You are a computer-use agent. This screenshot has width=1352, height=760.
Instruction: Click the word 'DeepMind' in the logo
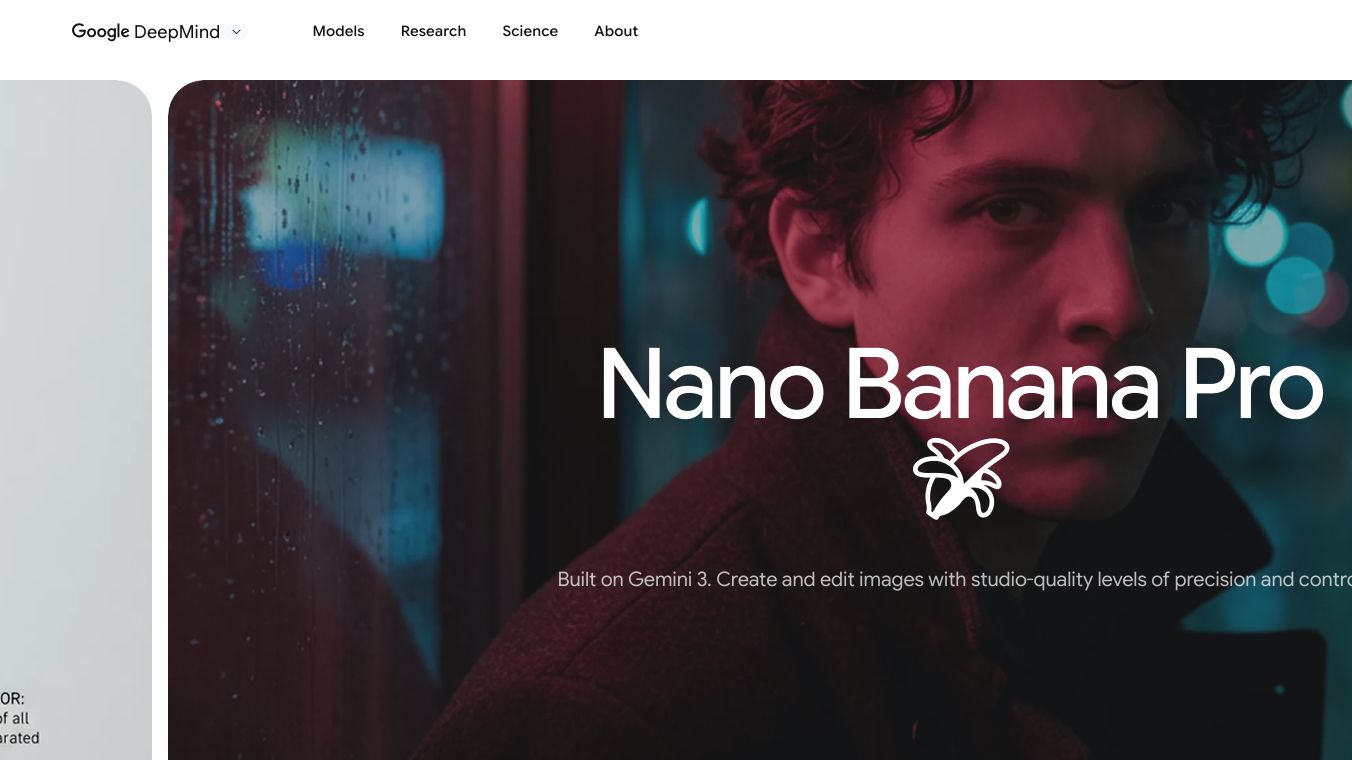tap(177, 32)
